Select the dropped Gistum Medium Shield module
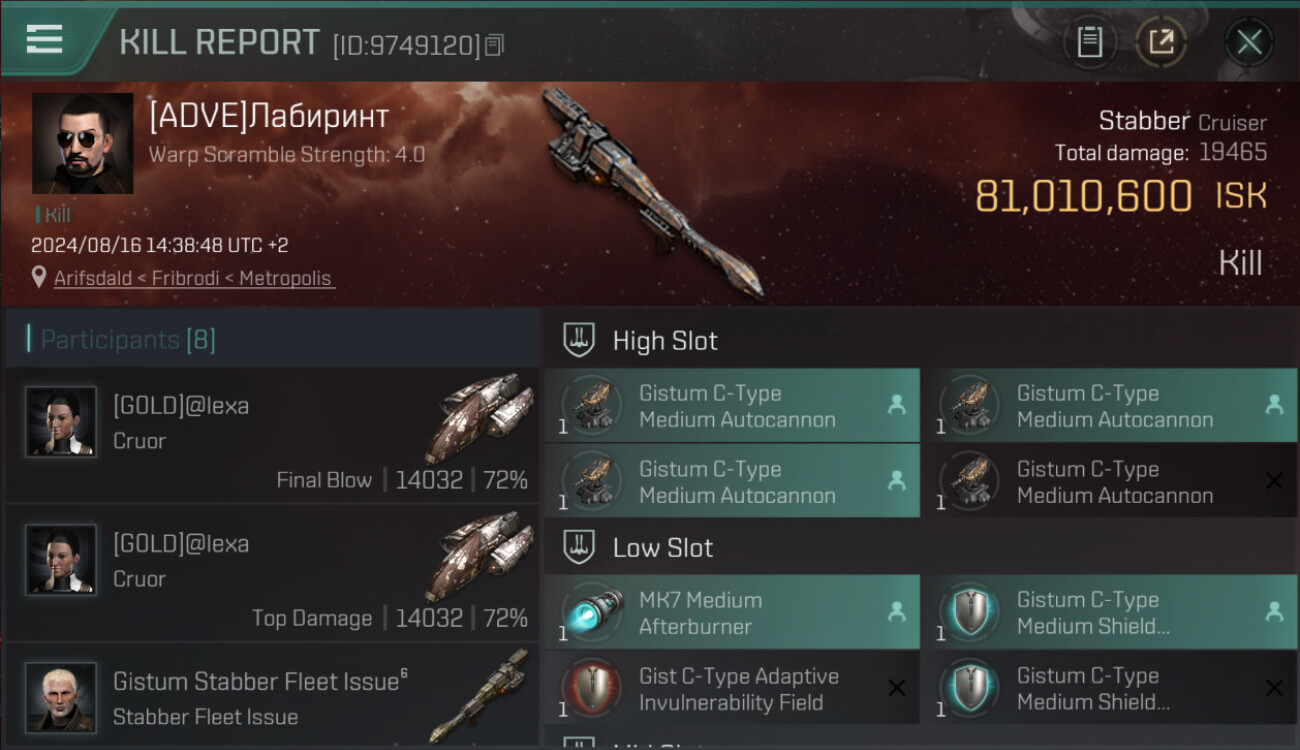This screenshot has width=1300, height=750. tap(1109, 613)
